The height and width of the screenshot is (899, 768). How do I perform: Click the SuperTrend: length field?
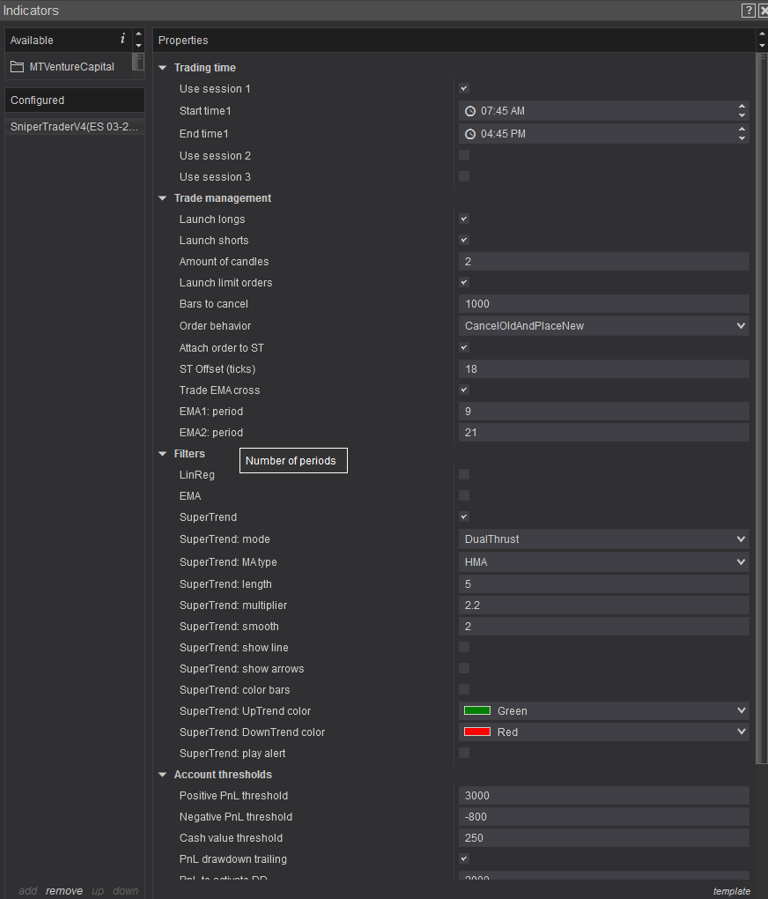coord(604,584)
